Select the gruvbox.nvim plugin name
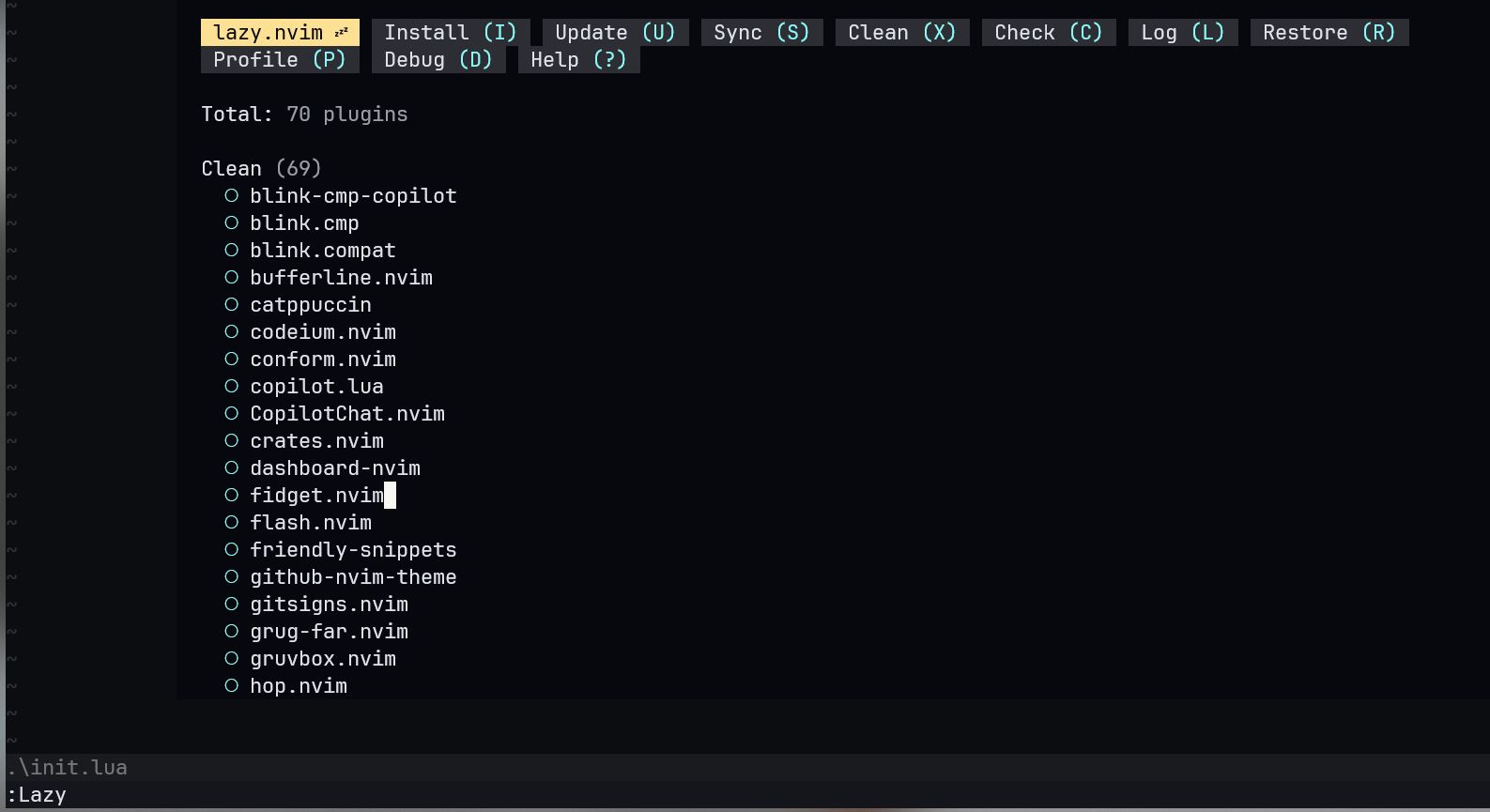The width and height of the screenshot is (1490, 812). pos(323,659)
